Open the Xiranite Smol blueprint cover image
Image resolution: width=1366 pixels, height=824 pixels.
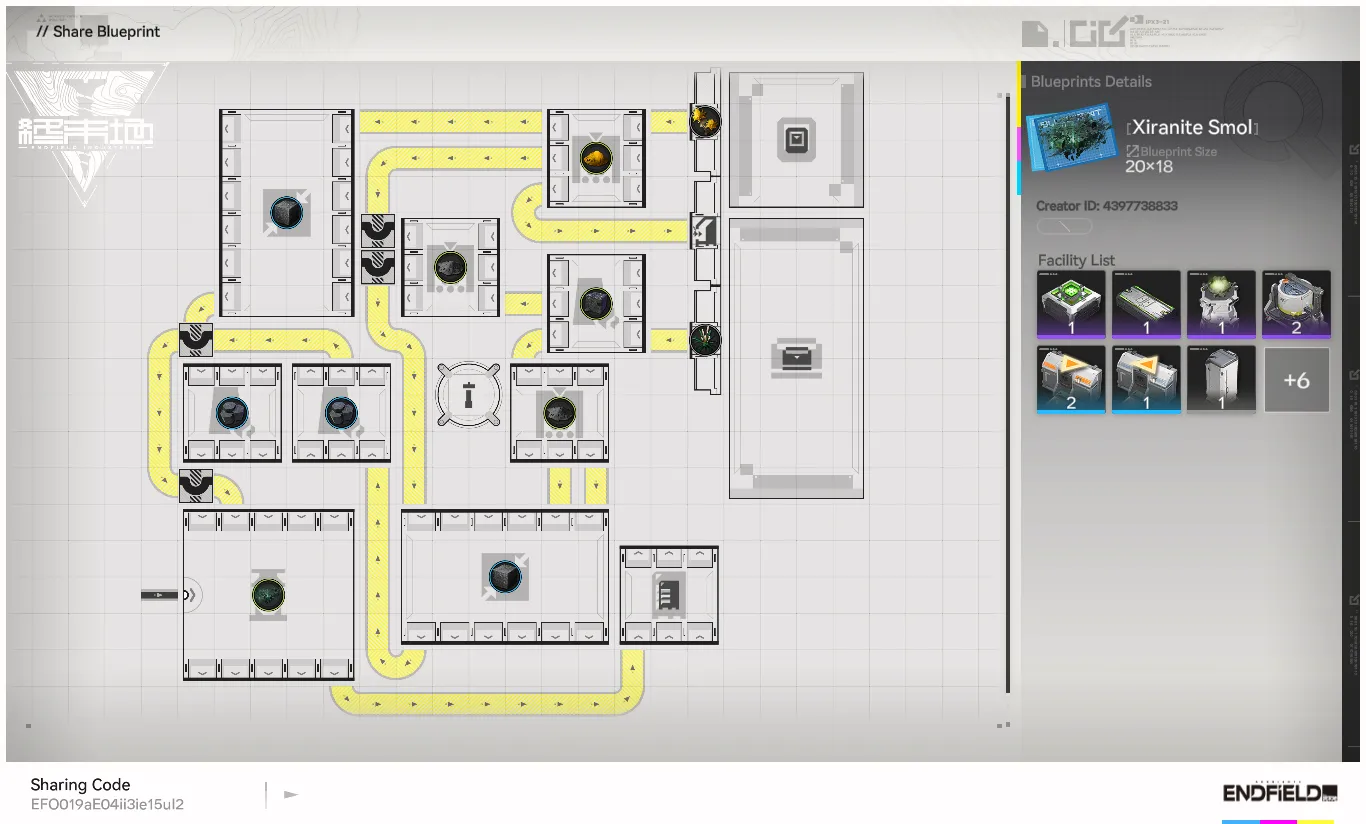point(1071,148)
